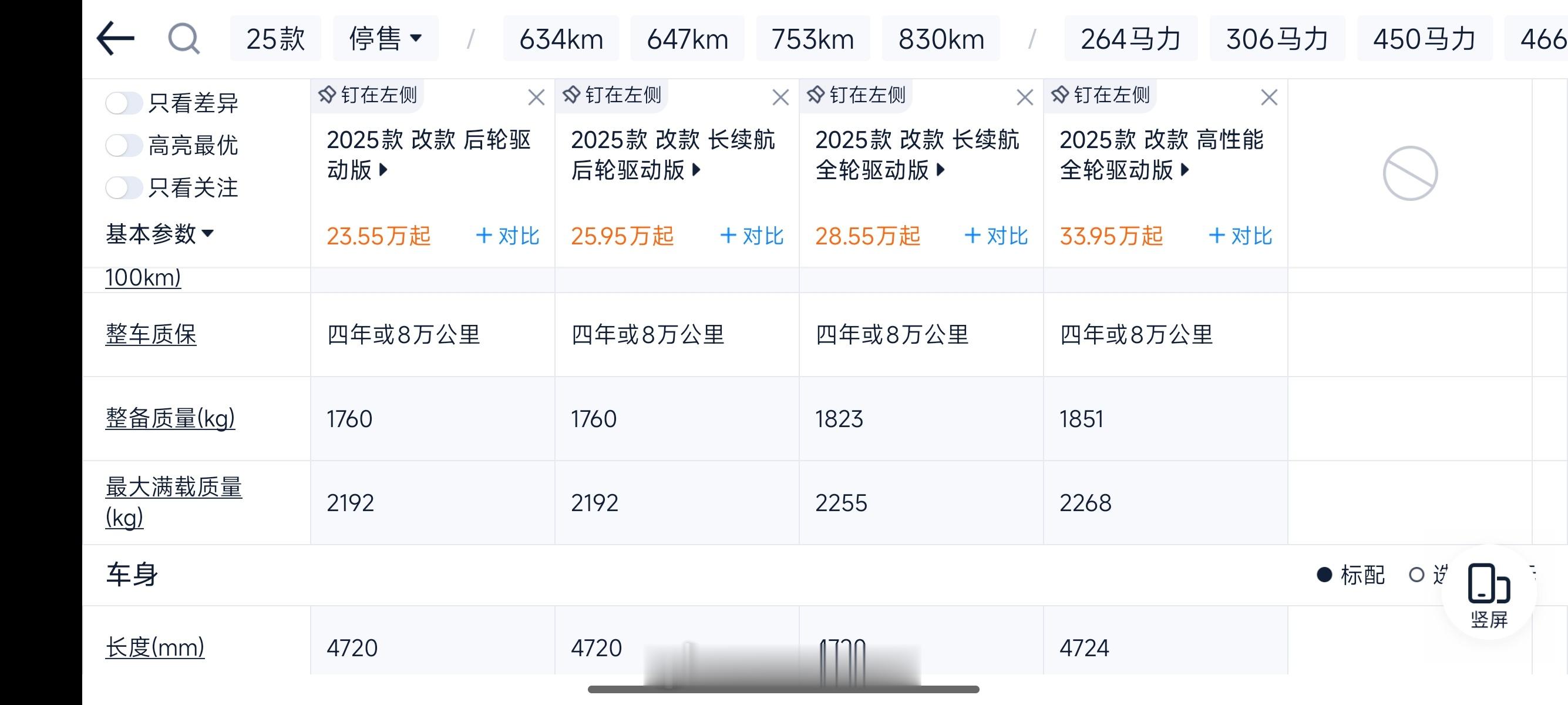Select the 264马力 horsepower filter
Image resolution: width=1568 pixels, height=705 pixels.
coord(1130,39)
